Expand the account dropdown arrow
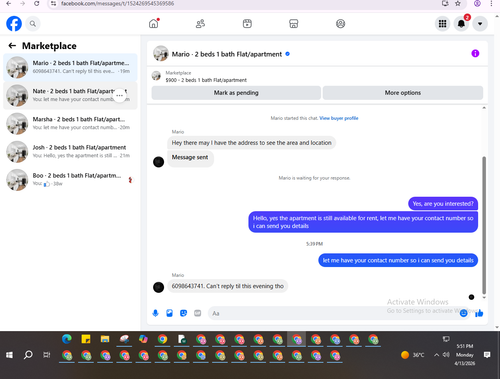Image resolution: width=500 pixels, height=379 pixels. pos(480,24)
